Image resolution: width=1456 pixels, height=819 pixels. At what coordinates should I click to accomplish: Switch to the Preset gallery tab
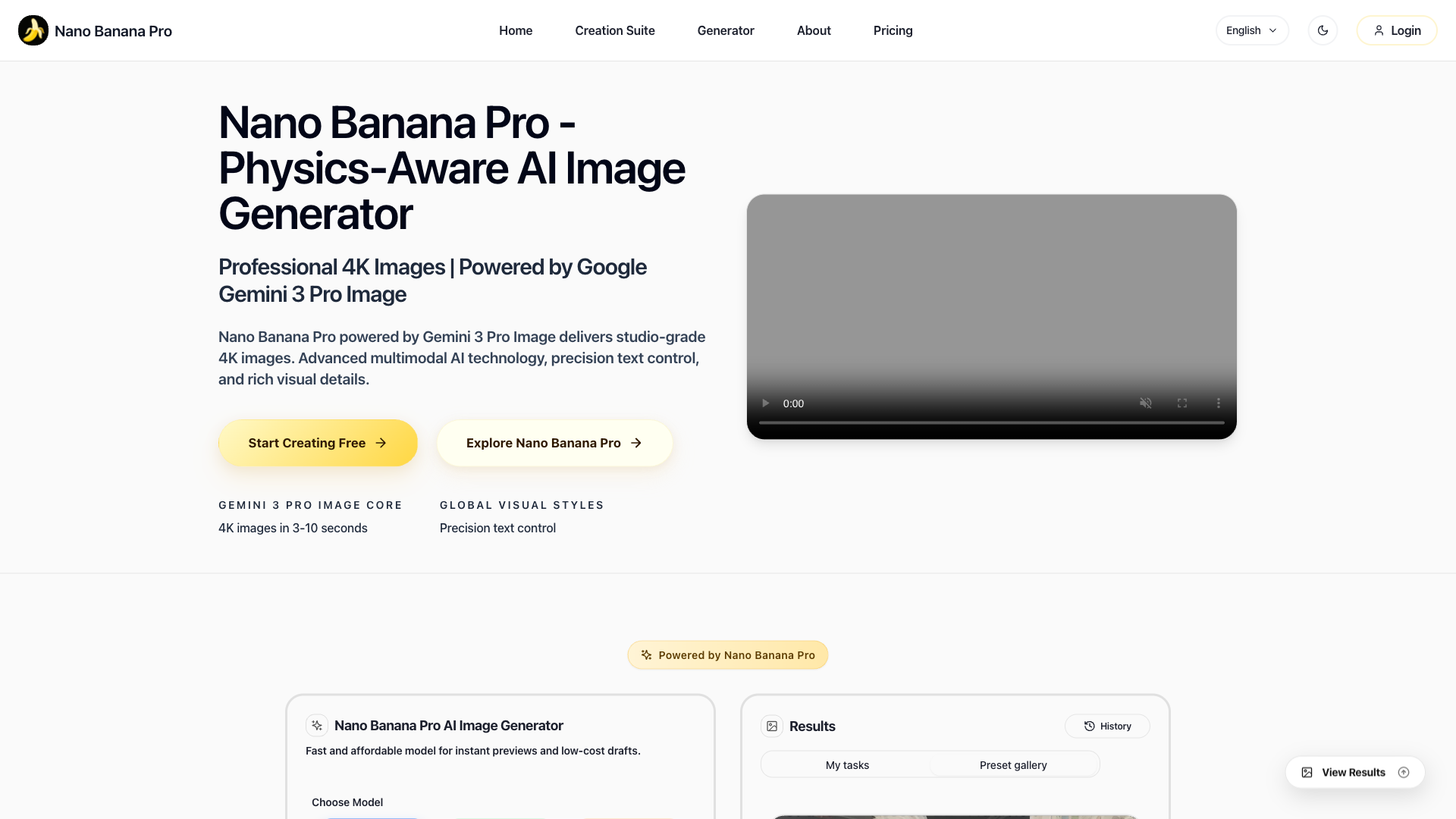[1013, 765]
